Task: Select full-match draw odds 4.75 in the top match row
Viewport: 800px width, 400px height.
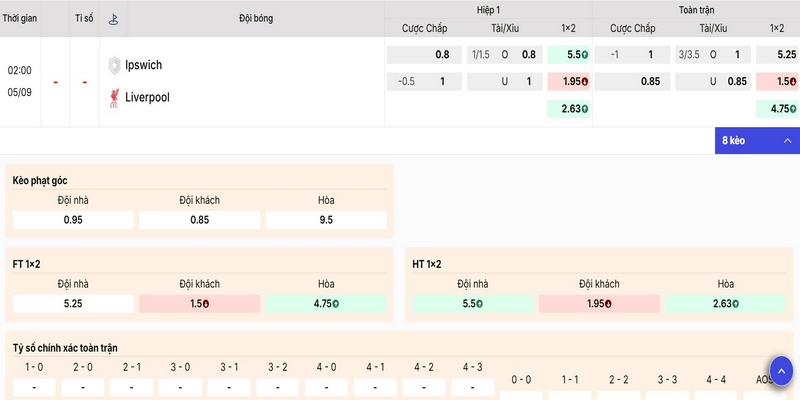Action: 778,109
